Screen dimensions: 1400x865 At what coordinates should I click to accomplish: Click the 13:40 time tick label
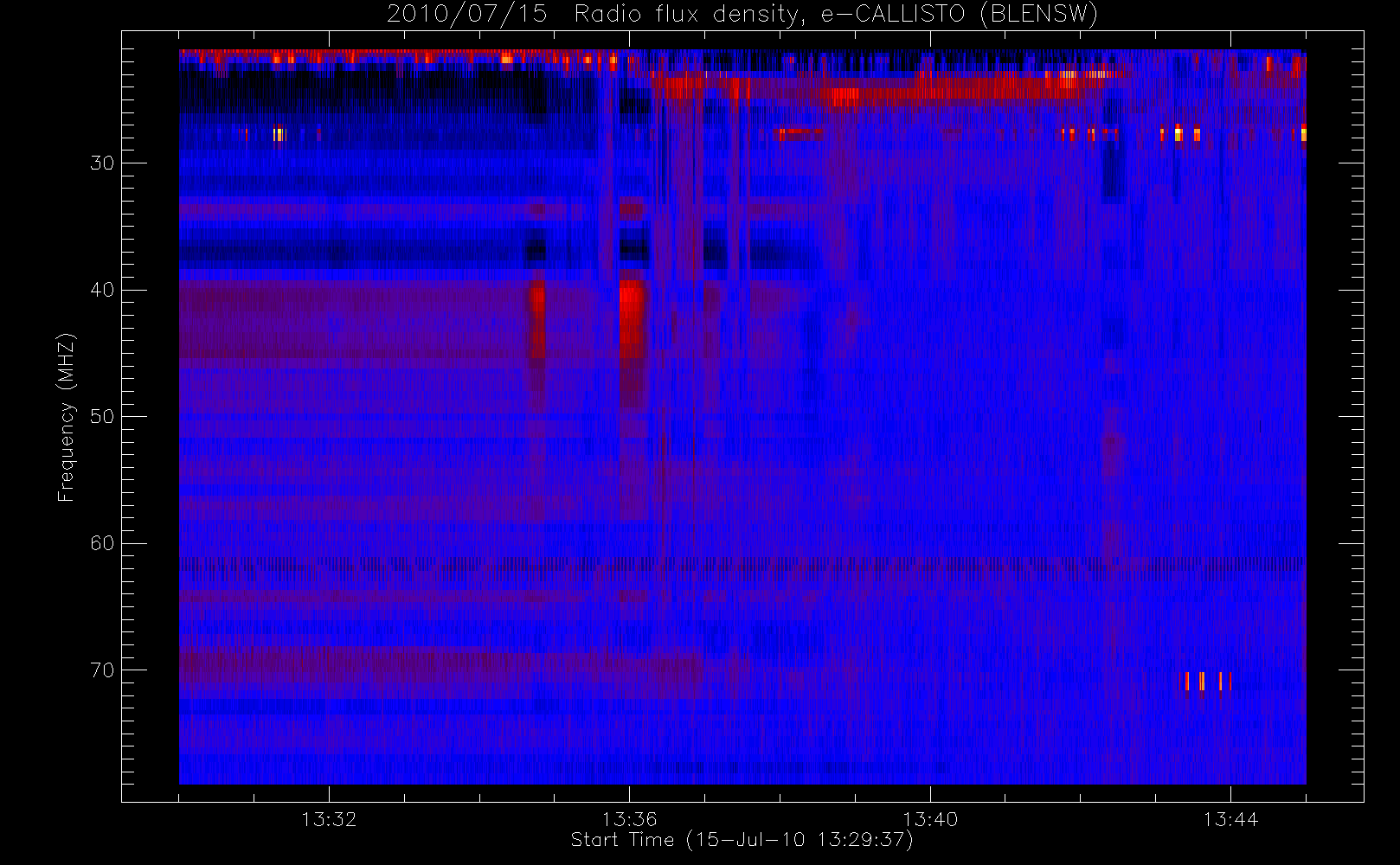(930, 819)
